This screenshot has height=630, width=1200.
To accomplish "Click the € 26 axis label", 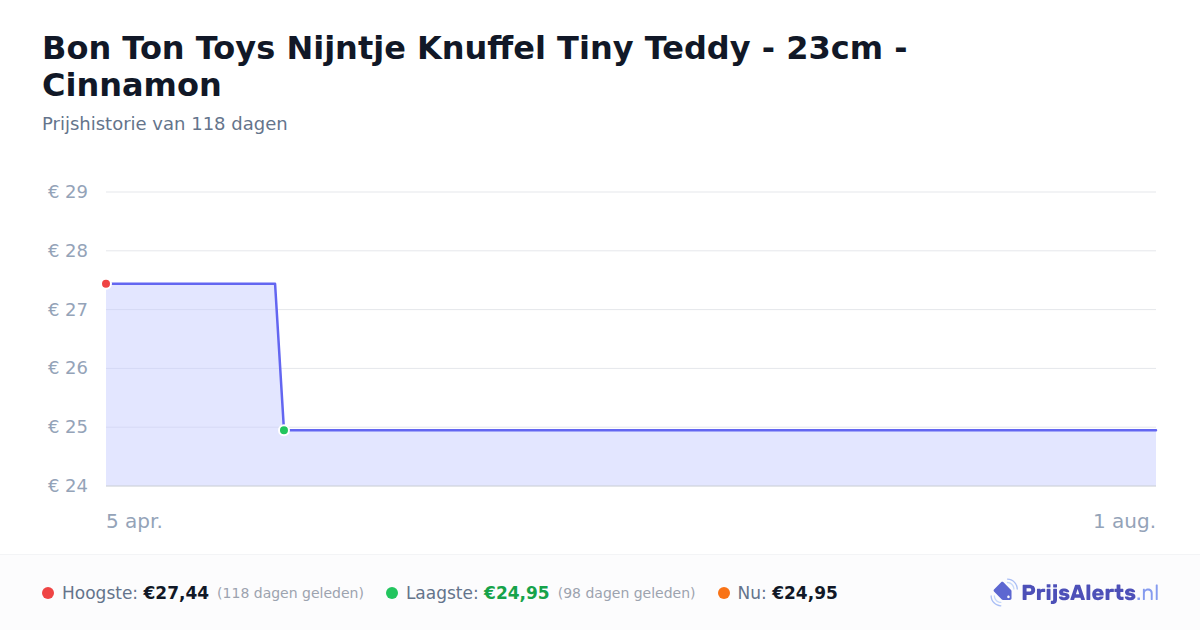I will pos(68,368).
